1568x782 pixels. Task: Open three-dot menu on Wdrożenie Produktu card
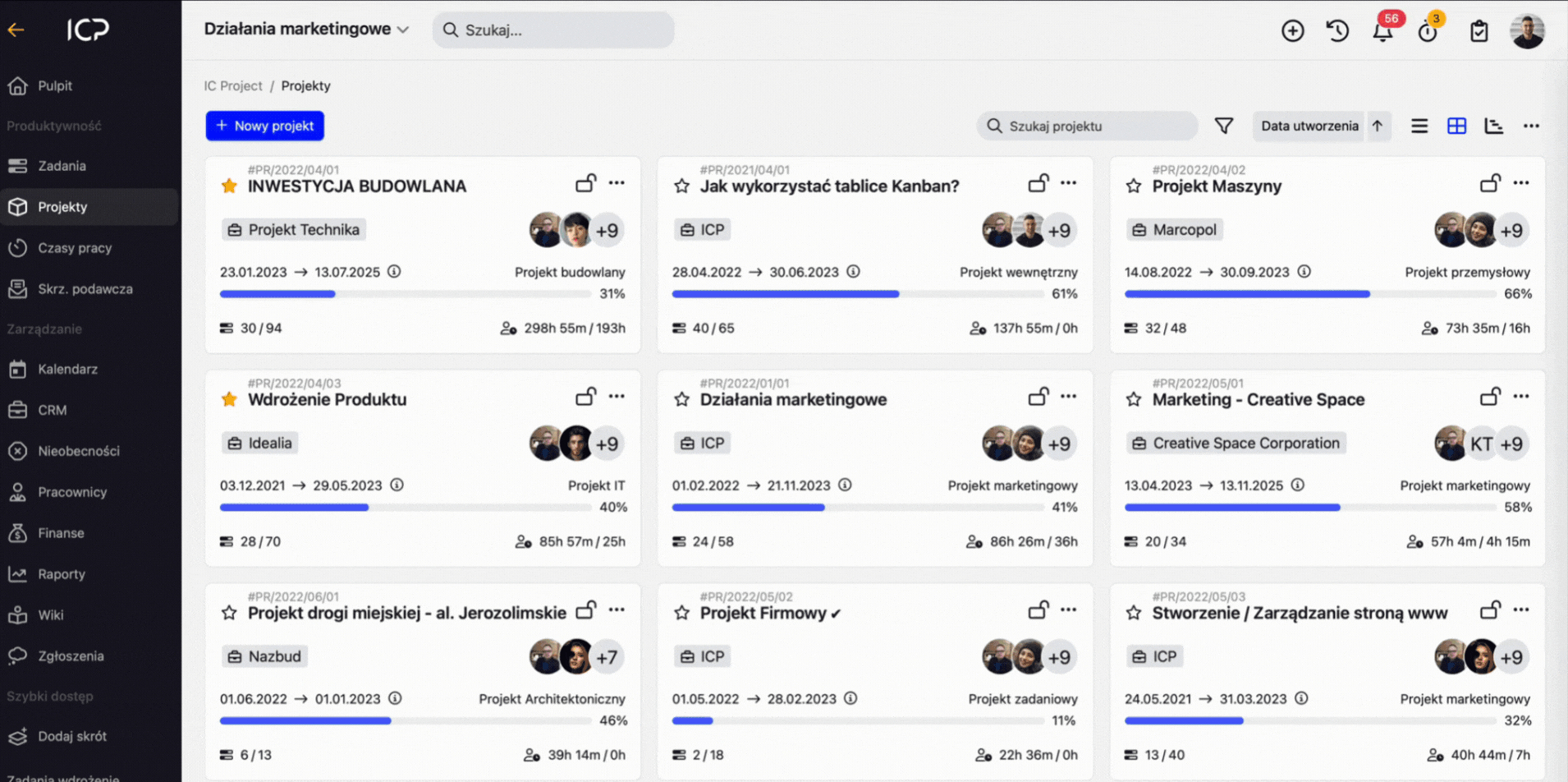(x=617, y=396)
